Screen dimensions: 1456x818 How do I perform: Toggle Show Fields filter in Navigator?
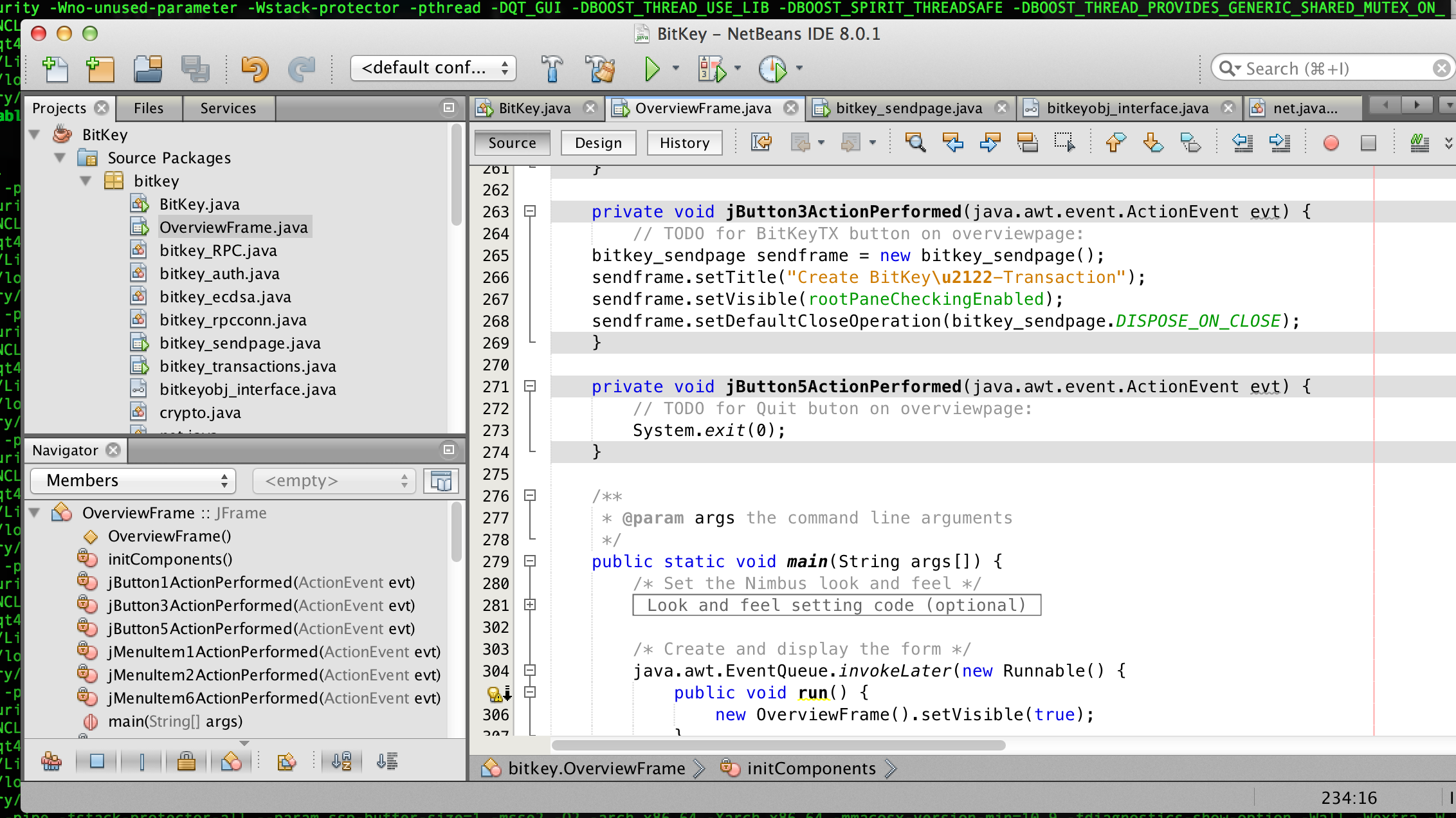coord(96,761)
